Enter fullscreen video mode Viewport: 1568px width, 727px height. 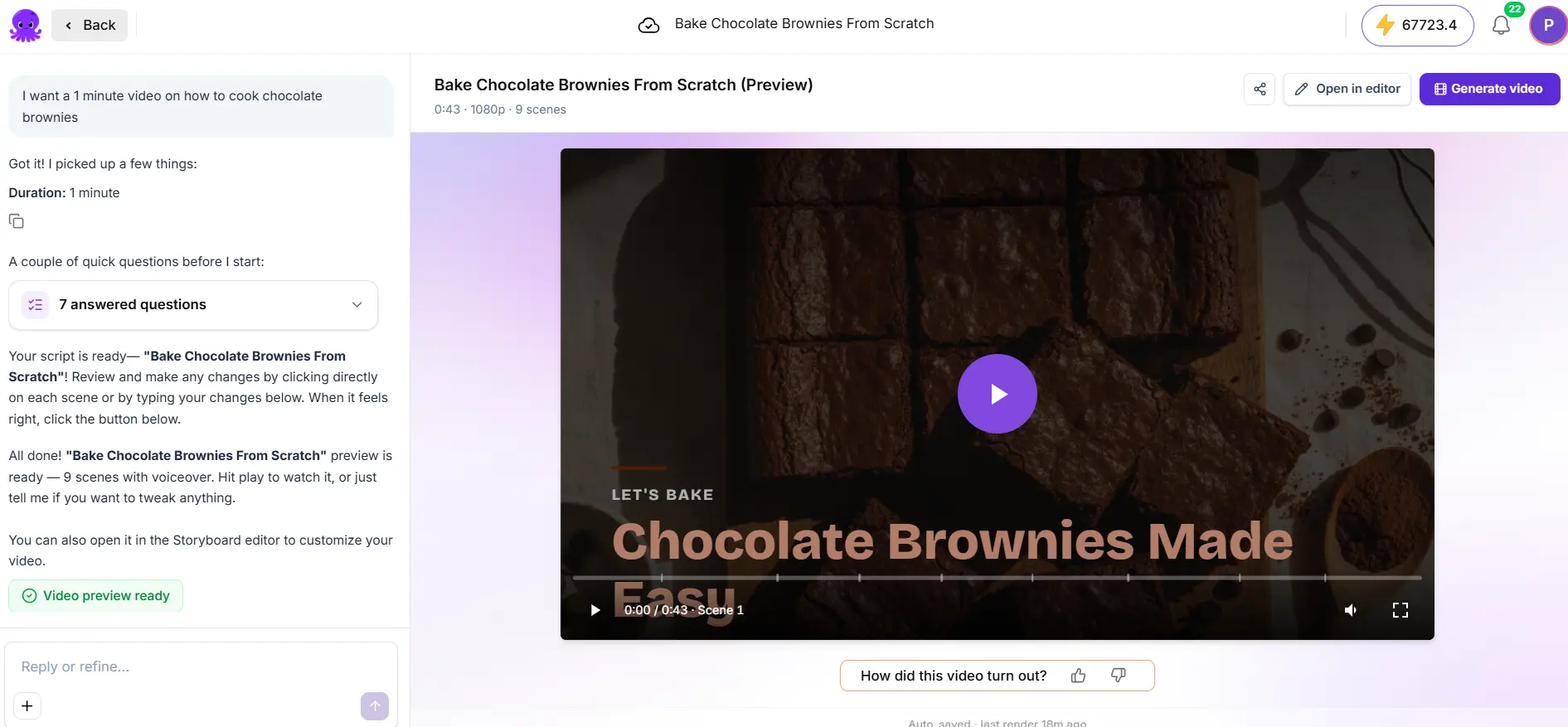tap(1401, 610)
